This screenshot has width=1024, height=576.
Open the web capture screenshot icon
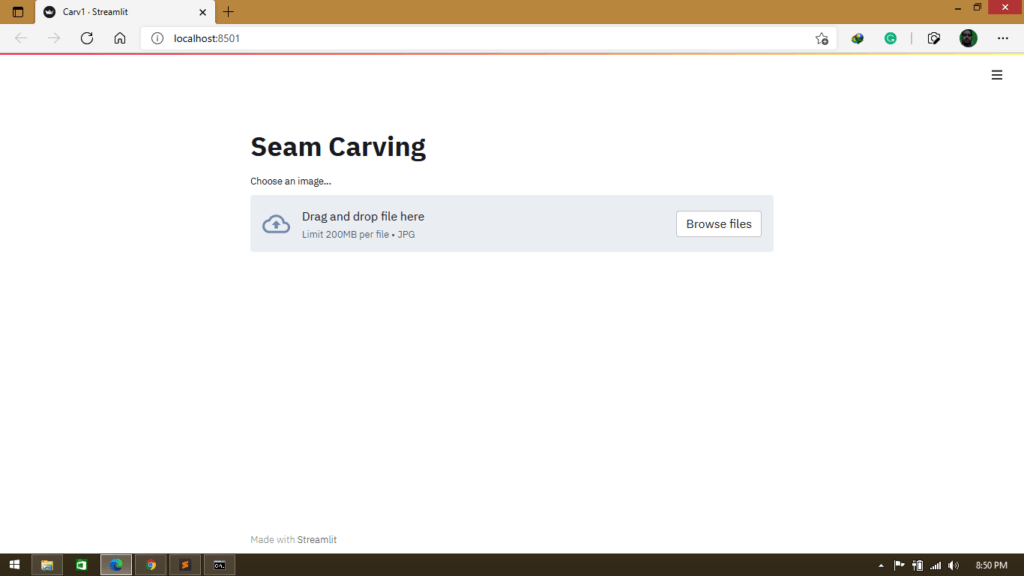pos(934,38)
